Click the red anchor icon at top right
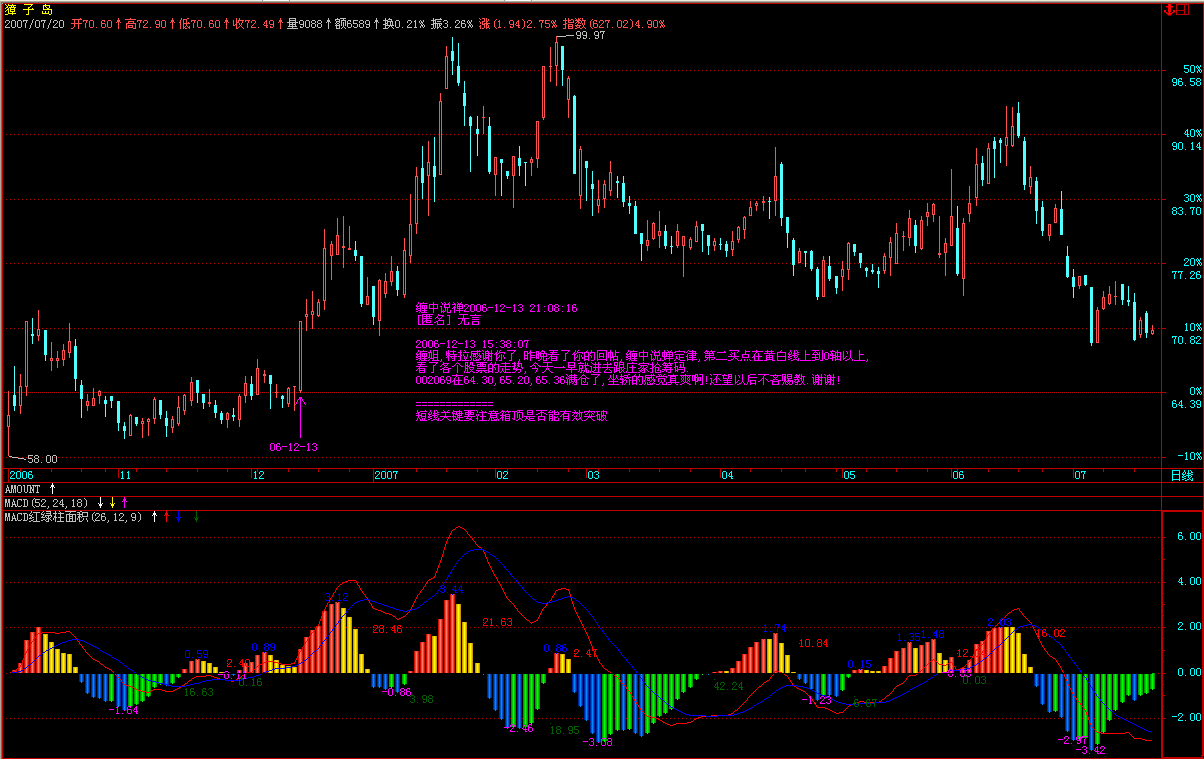The width and height of the screenshot is (1204, 759). point(1169,9)
